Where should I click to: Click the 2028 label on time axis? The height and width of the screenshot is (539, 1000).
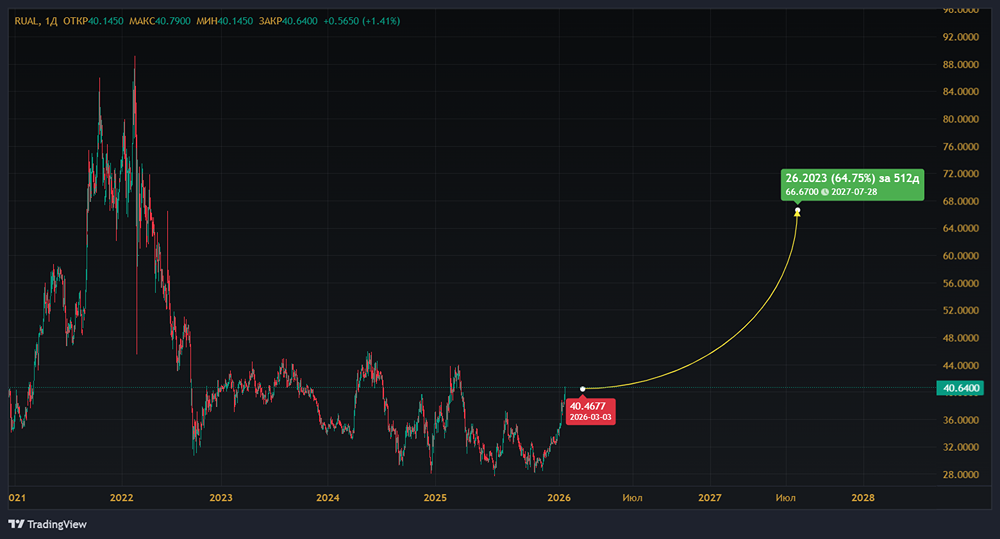[863, 498]
